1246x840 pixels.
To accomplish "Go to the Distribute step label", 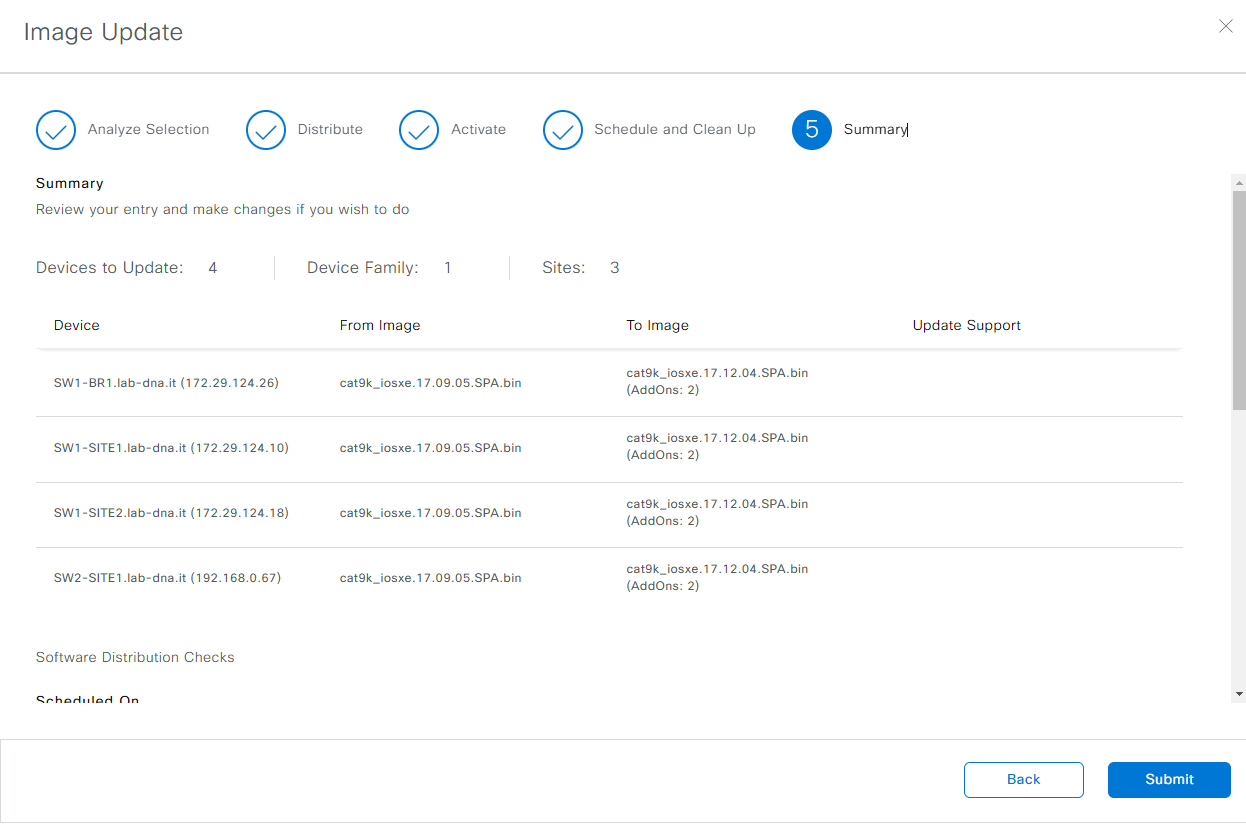I will click(330, 129).
